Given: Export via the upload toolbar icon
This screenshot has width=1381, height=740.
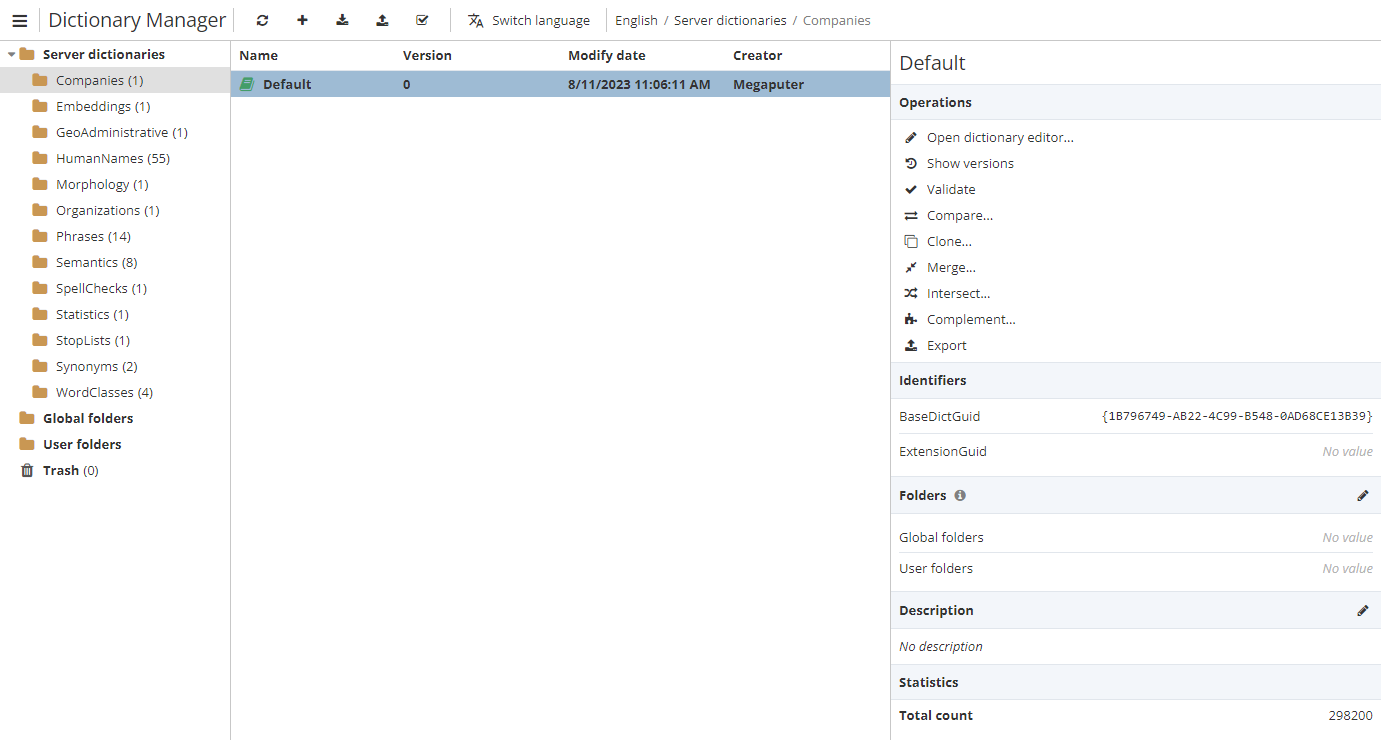Looking at the screenshot, I should (x=382, y=19).
